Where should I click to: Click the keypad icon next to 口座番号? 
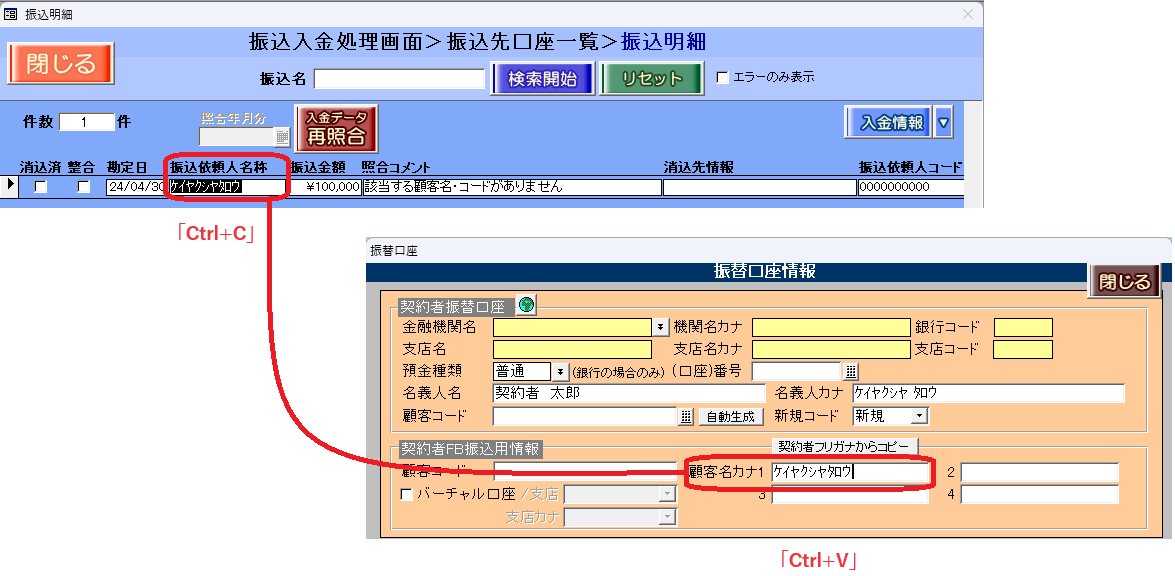point(851,371)
